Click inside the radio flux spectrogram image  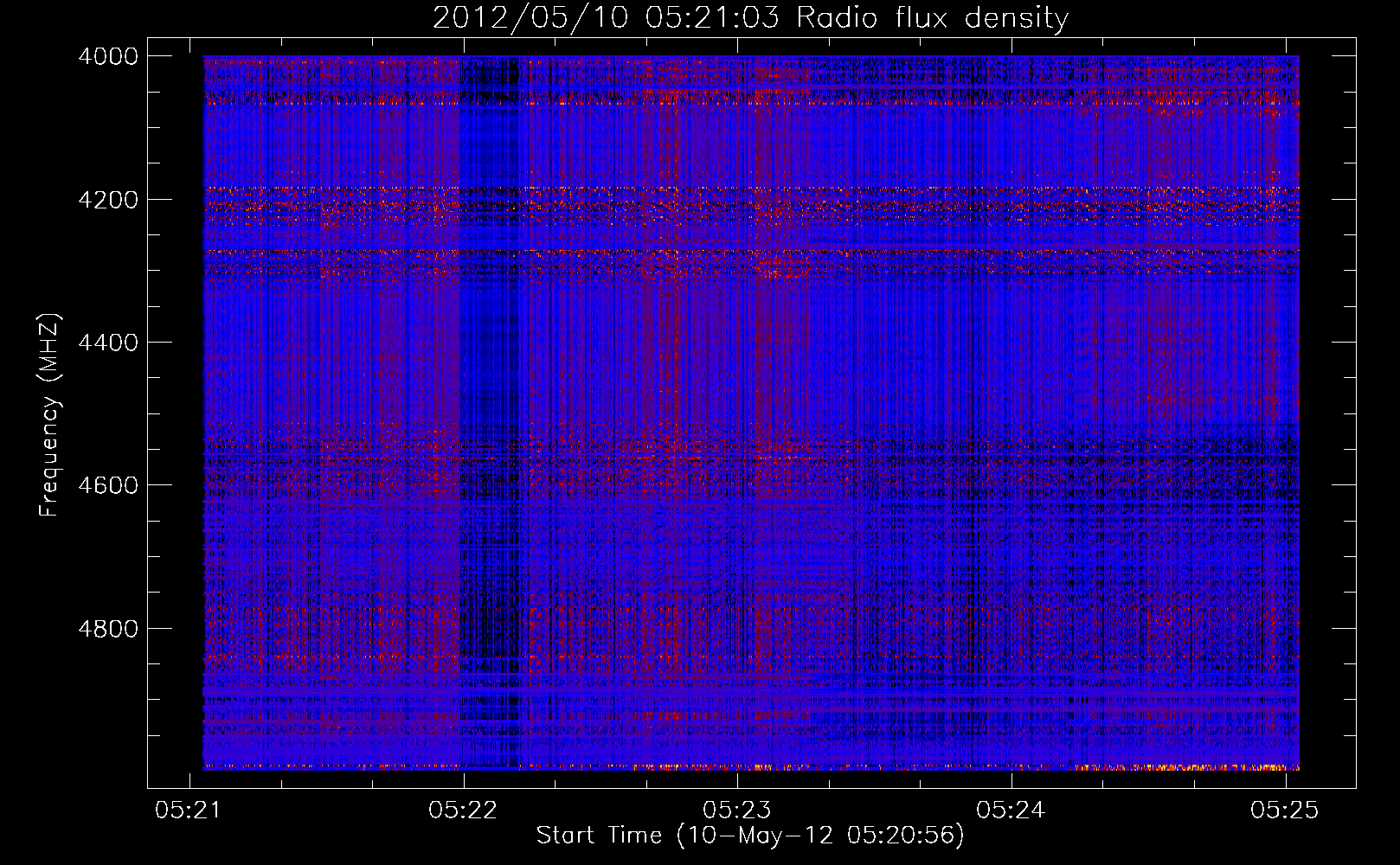[x=751, y=413]
